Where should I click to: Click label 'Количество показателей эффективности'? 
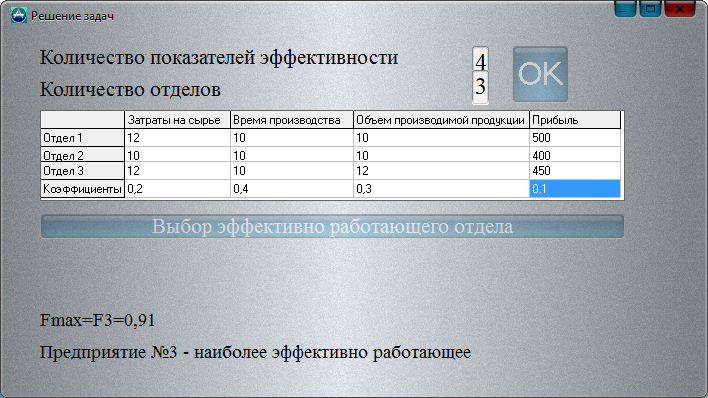click(x=219, y=58)
